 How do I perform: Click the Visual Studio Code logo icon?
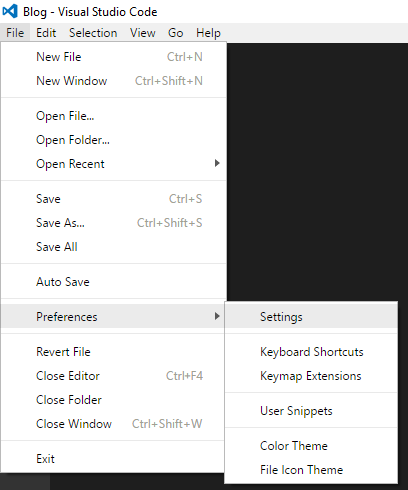tap(10, 11)
